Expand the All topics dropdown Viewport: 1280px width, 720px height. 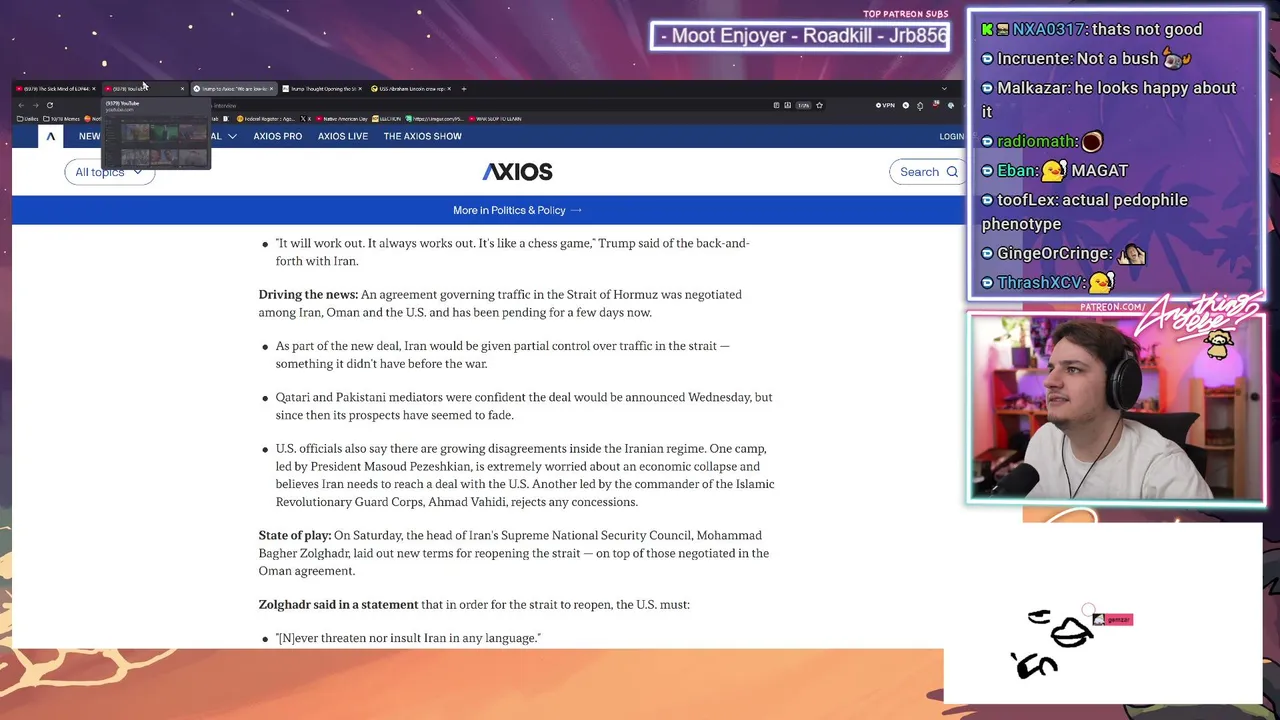[109, 172]
